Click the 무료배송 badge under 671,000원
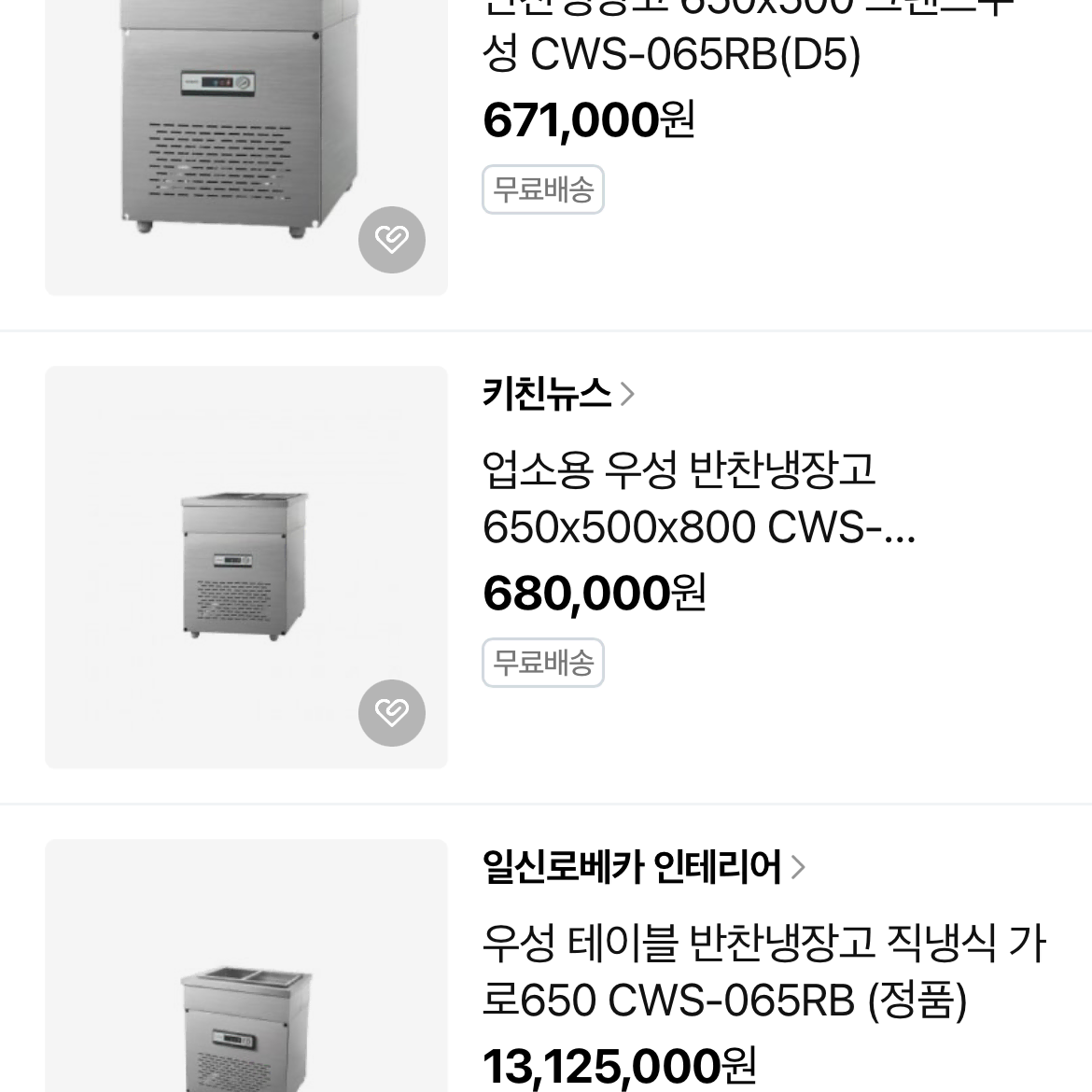This screenshot has width=1092, height=1092. tap(543, 189)
